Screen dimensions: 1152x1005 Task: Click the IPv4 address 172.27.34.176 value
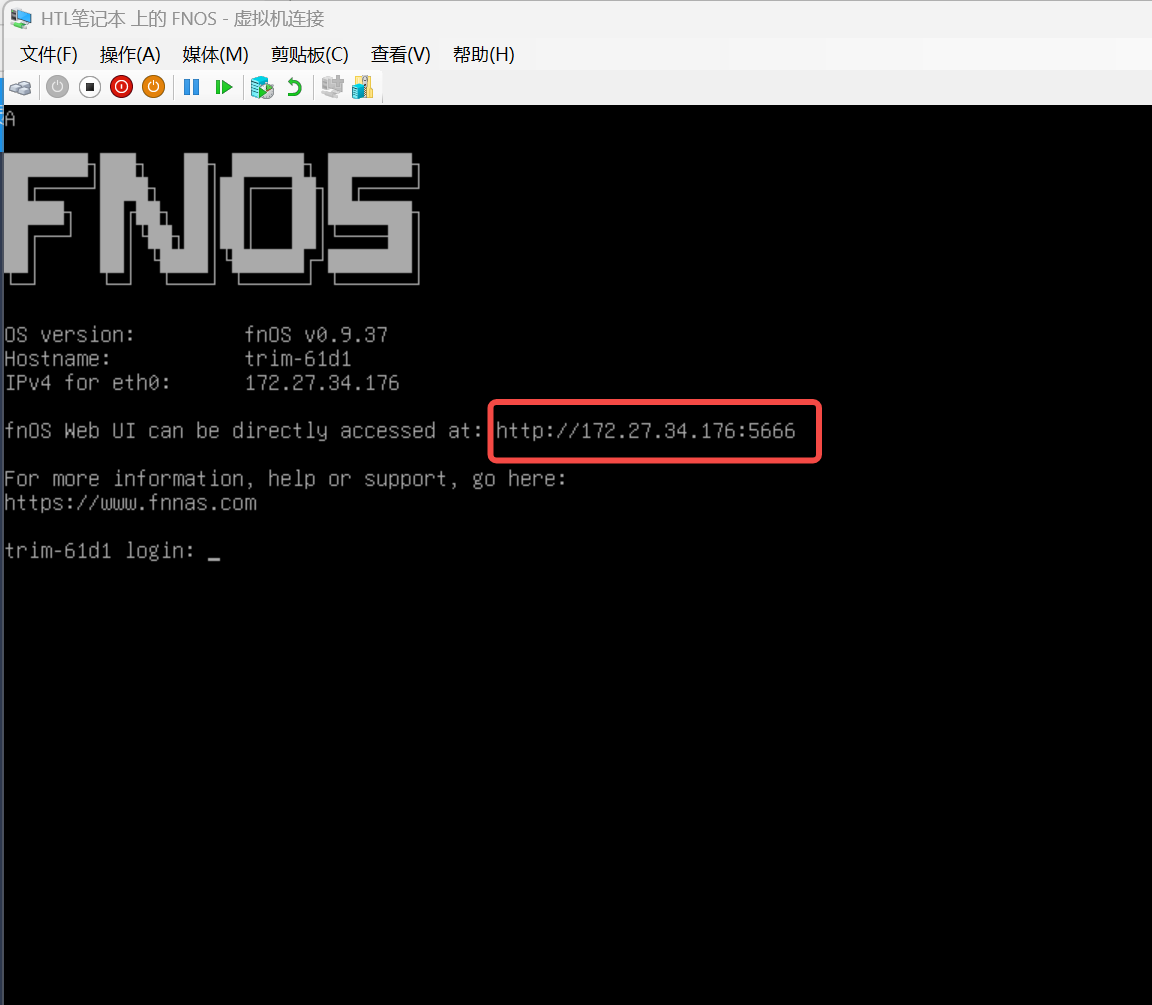click(322, 383)
